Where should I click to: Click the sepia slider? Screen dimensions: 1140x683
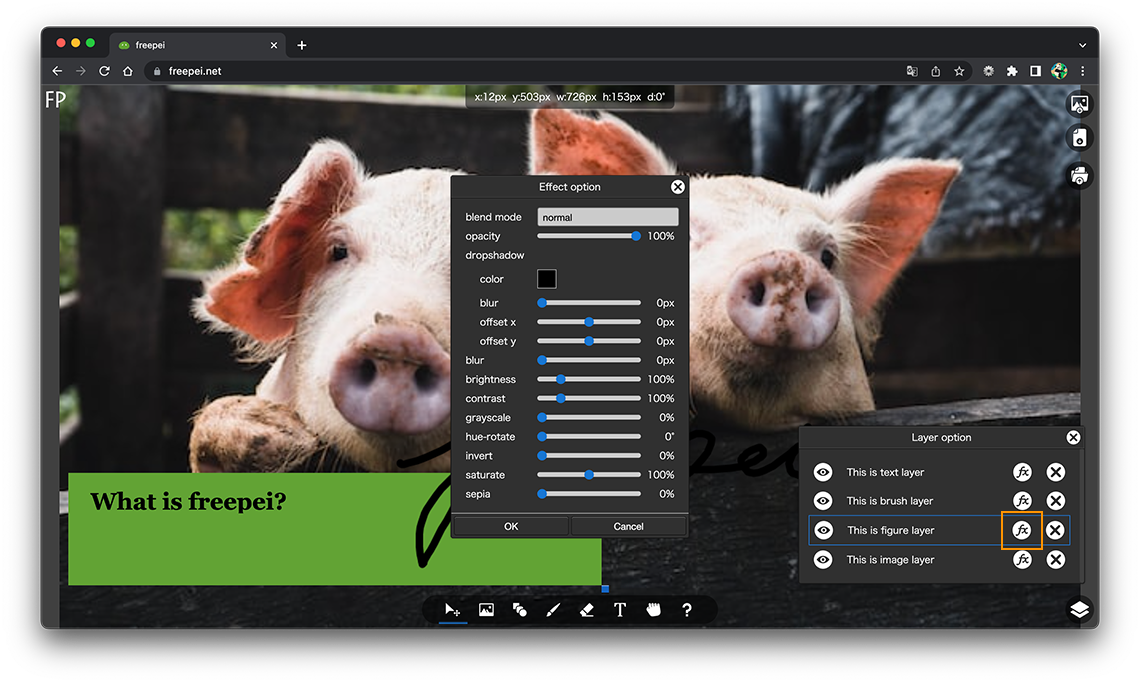click(x=589, y=494)
